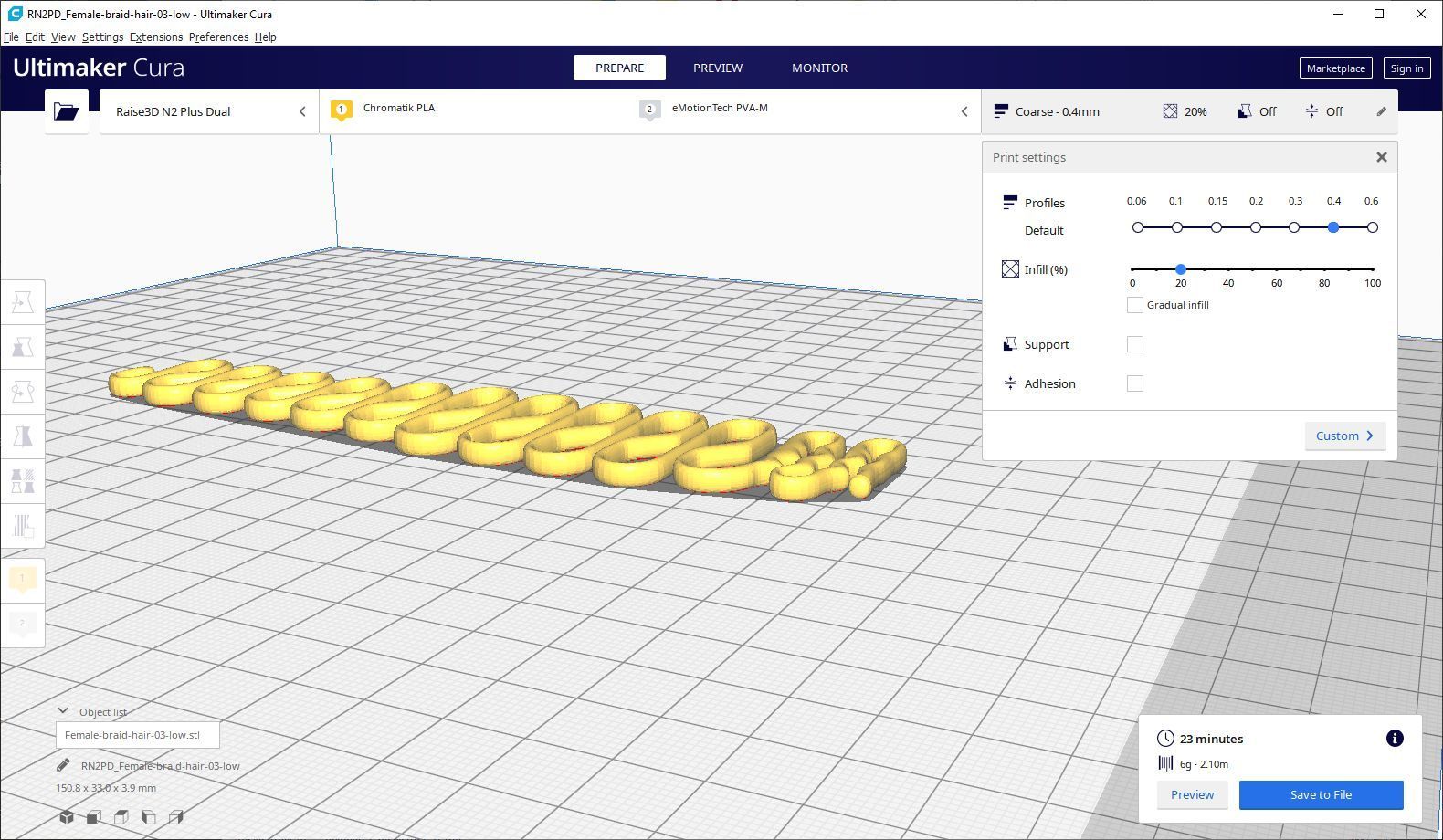Enable the Support checkbox
The height and width of the screenshot is (840, 1443).
1134,344
